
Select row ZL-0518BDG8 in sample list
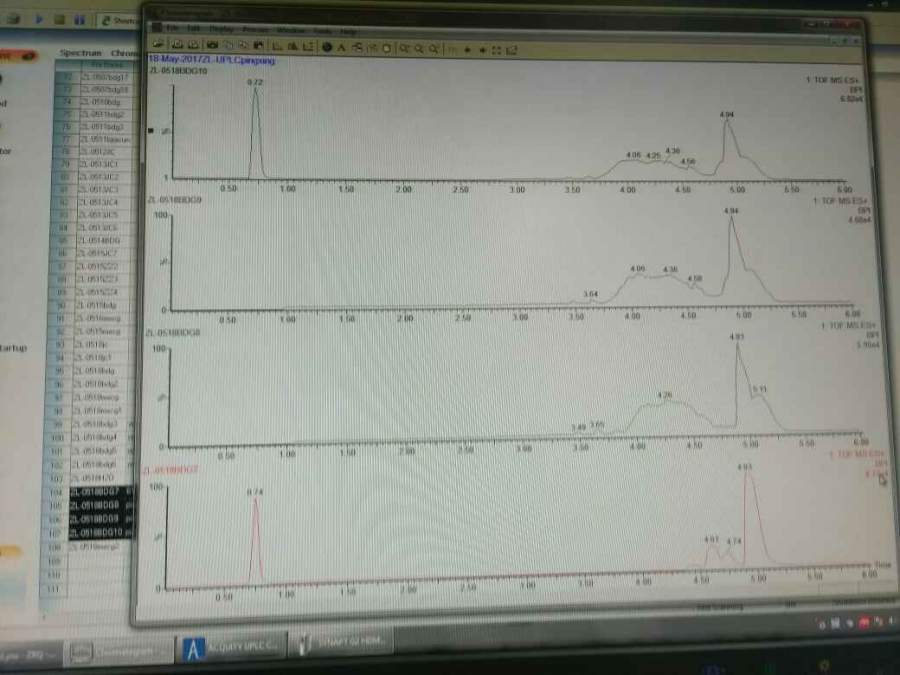pos(102,505)
